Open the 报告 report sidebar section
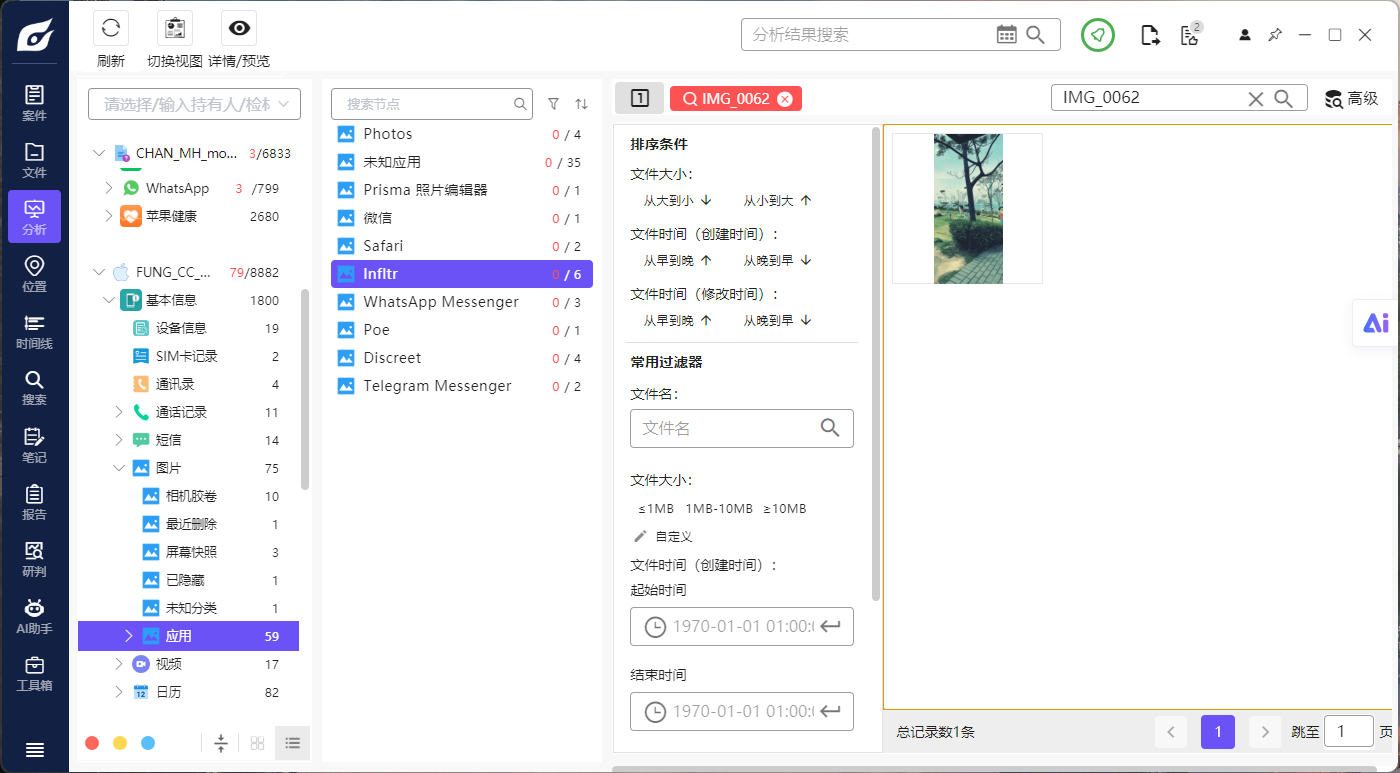1400x773 pixels. [34, 501]
